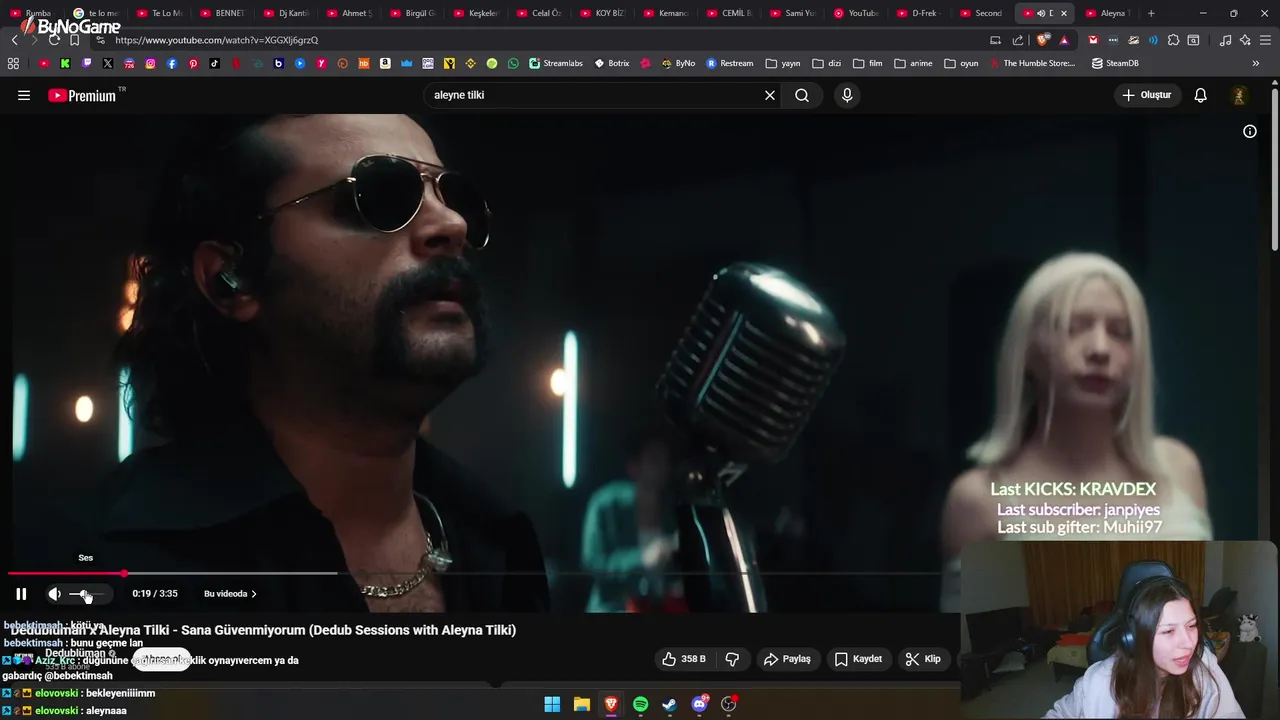
Task: Open Discord from the taskbar
Action: point(700,704)
